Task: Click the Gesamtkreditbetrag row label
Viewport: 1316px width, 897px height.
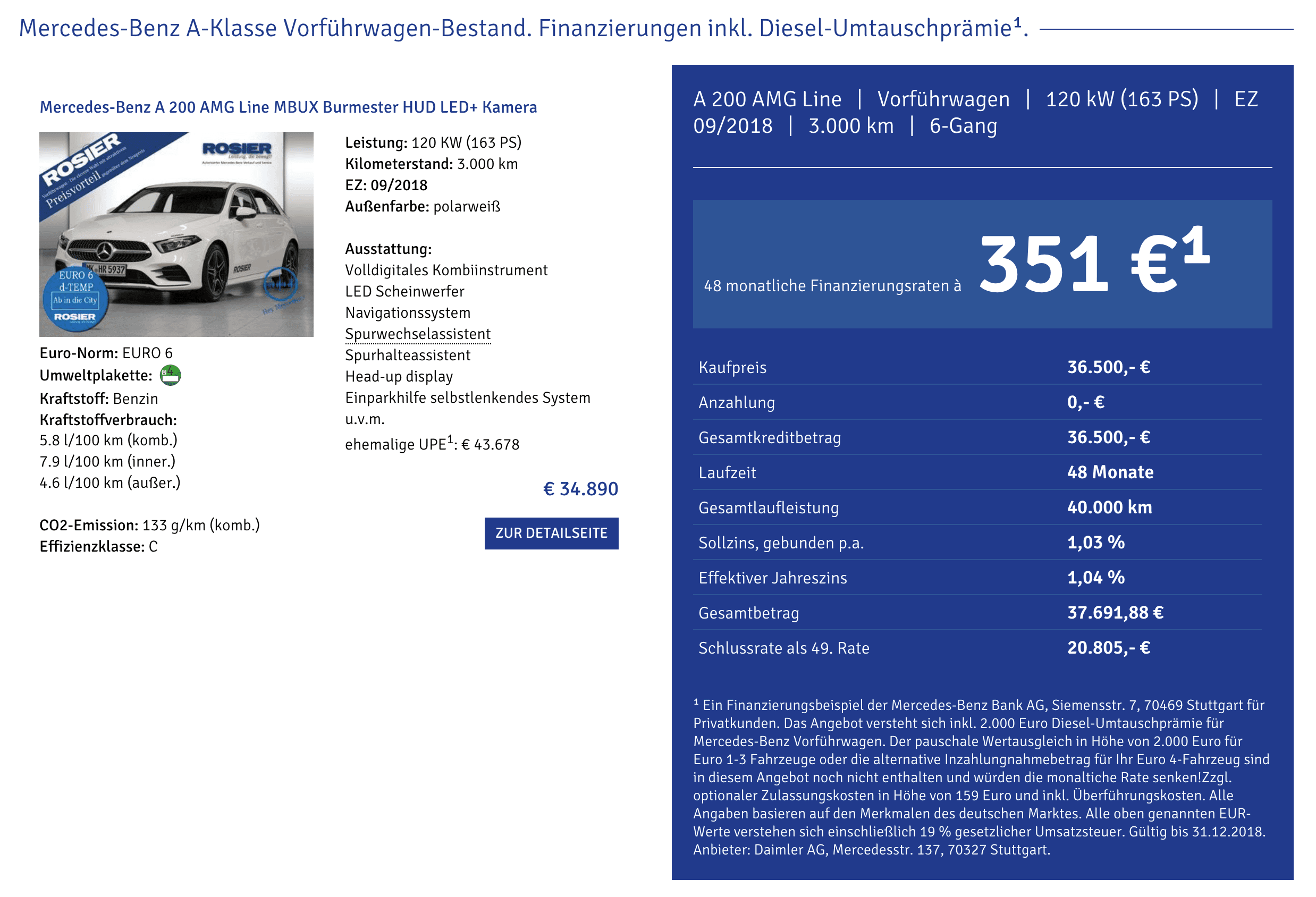Action: (770, 437)
